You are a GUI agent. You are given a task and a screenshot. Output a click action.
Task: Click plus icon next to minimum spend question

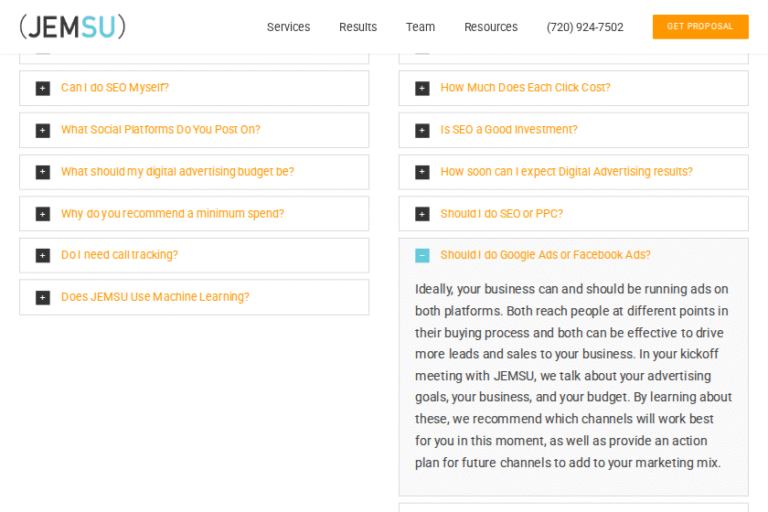click(43, 214)
